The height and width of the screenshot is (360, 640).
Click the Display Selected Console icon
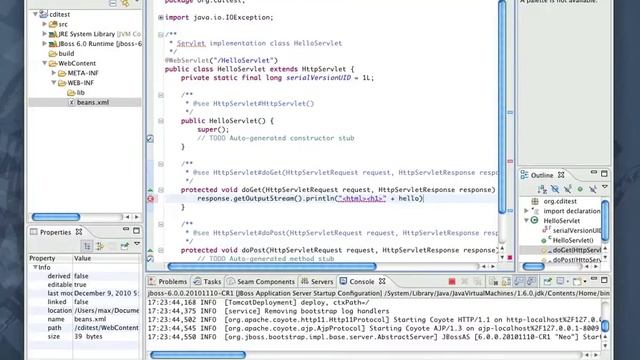pos(560,281)
